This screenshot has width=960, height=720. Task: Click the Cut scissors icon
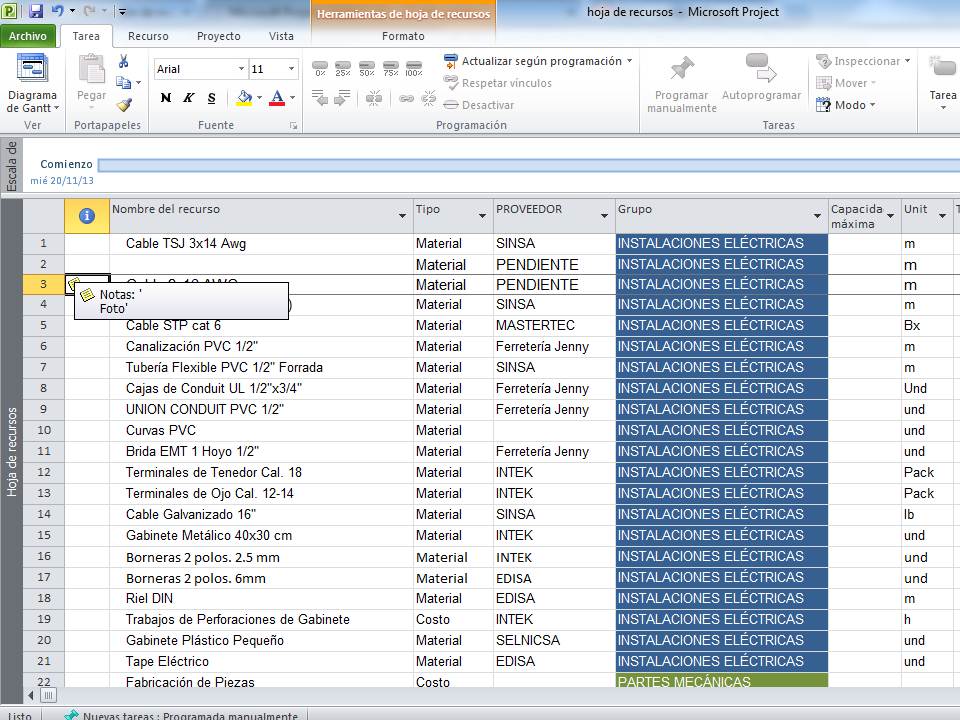124,61
